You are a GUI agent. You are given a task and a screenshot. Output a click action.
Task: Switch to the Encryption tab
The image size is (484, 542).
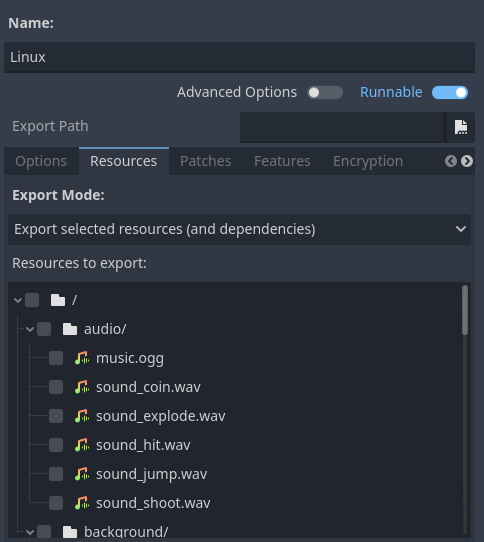368,161
